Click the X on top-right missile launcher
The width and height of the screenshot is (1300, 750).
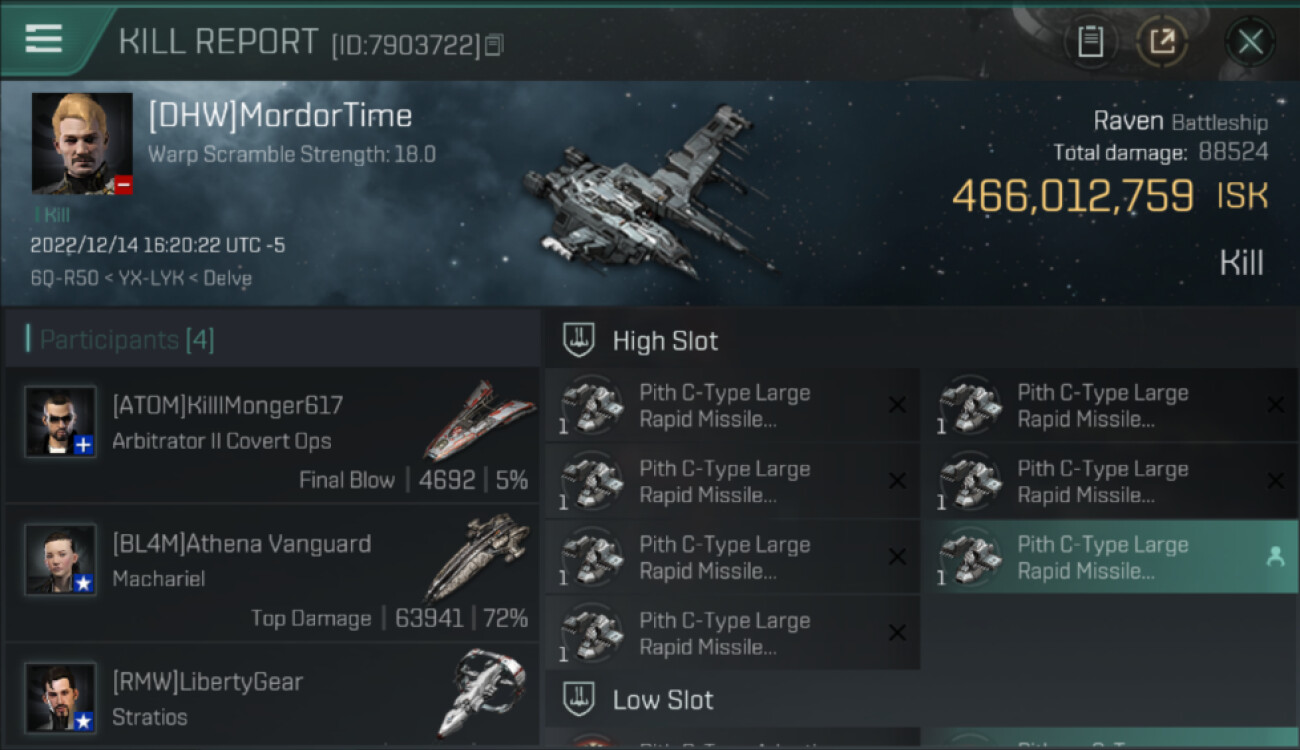point(1275,405)
